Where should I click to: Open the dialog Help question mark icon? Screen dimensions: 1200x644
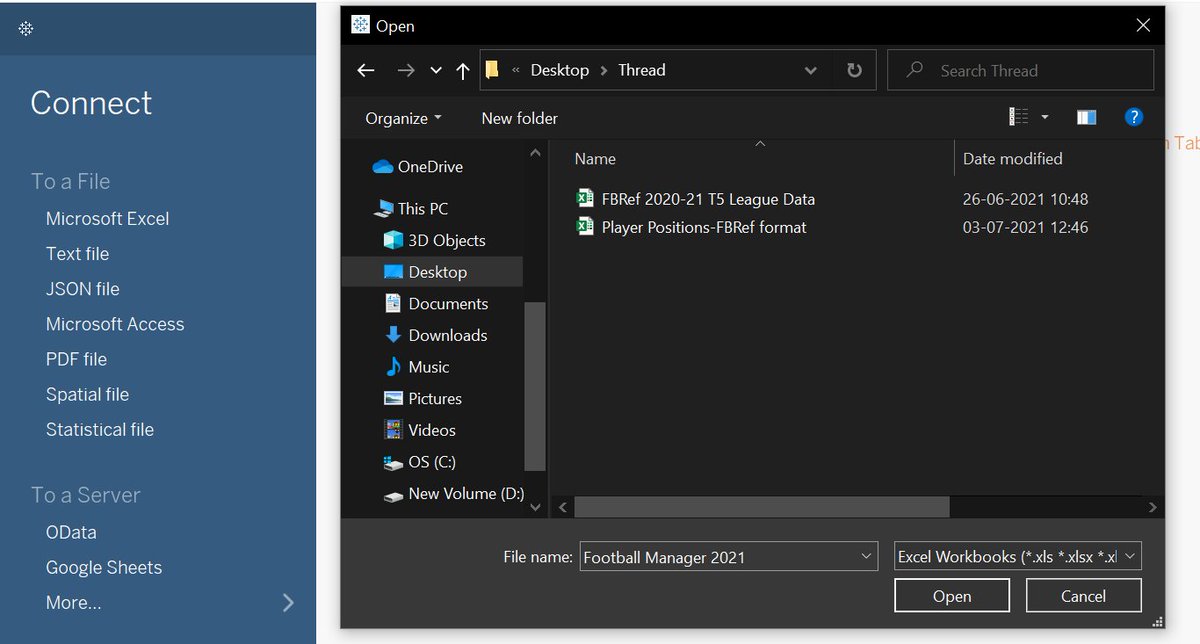1134,117
